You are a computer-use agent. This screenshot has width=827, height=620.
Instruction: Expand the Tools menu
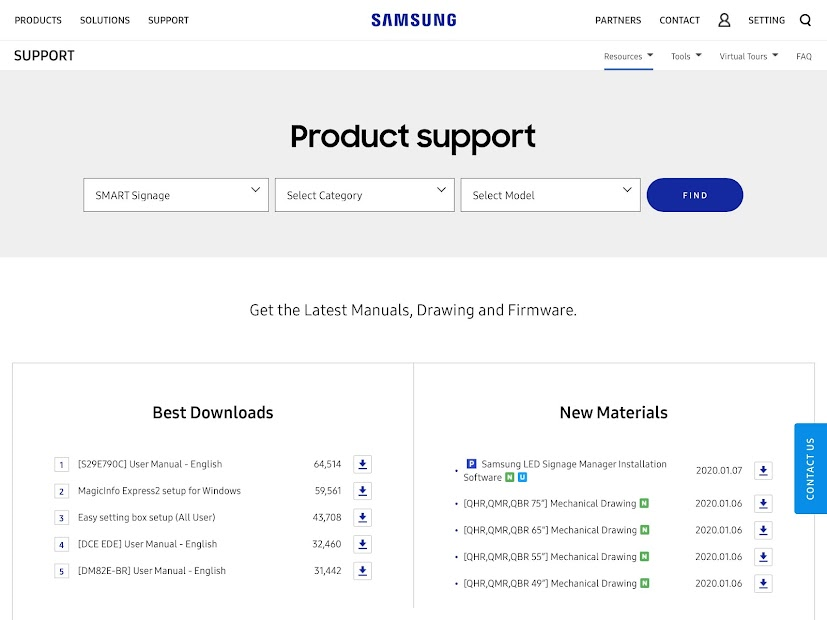point(685,56)
